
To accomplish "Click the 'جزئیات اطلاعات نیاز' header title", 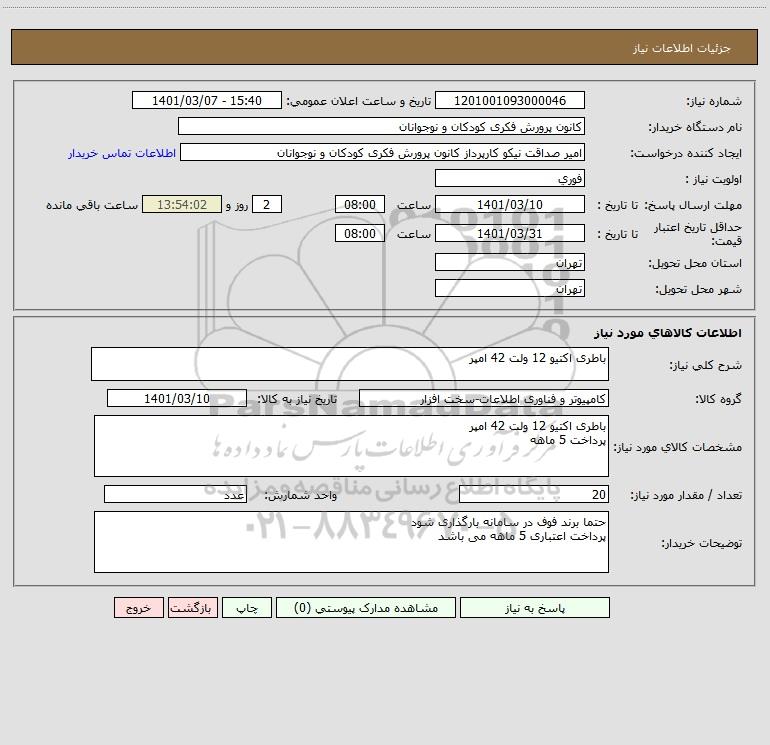I will coord(682,48).
